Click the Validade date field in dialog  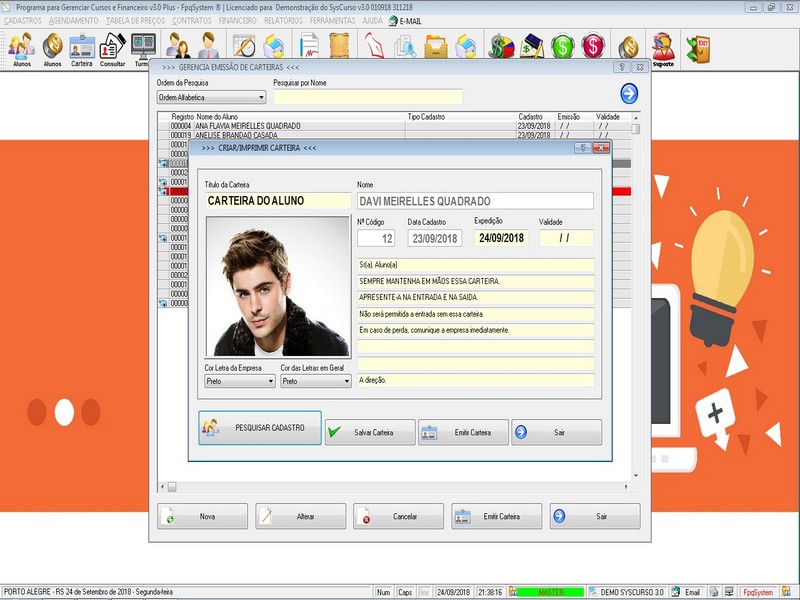(x=566, y=238)
